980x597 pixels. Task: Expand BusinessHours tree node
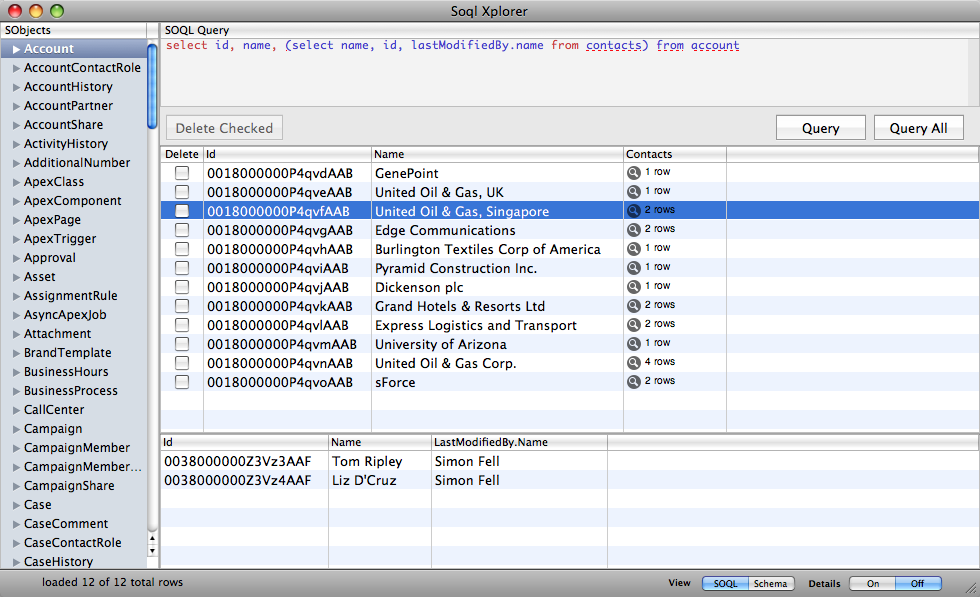point(17,372)
